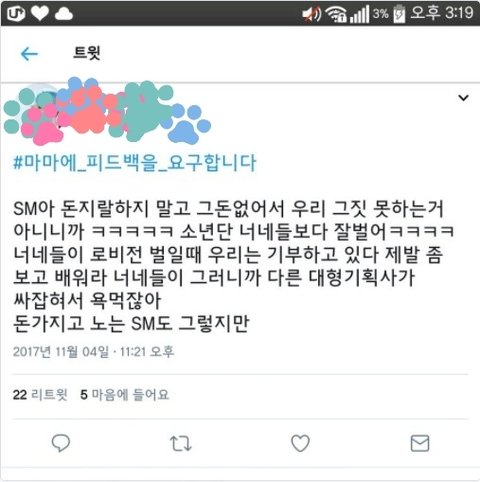Like the tweet with heart icon
Viewport: 480px width, 482px height.
click(300, 443)
